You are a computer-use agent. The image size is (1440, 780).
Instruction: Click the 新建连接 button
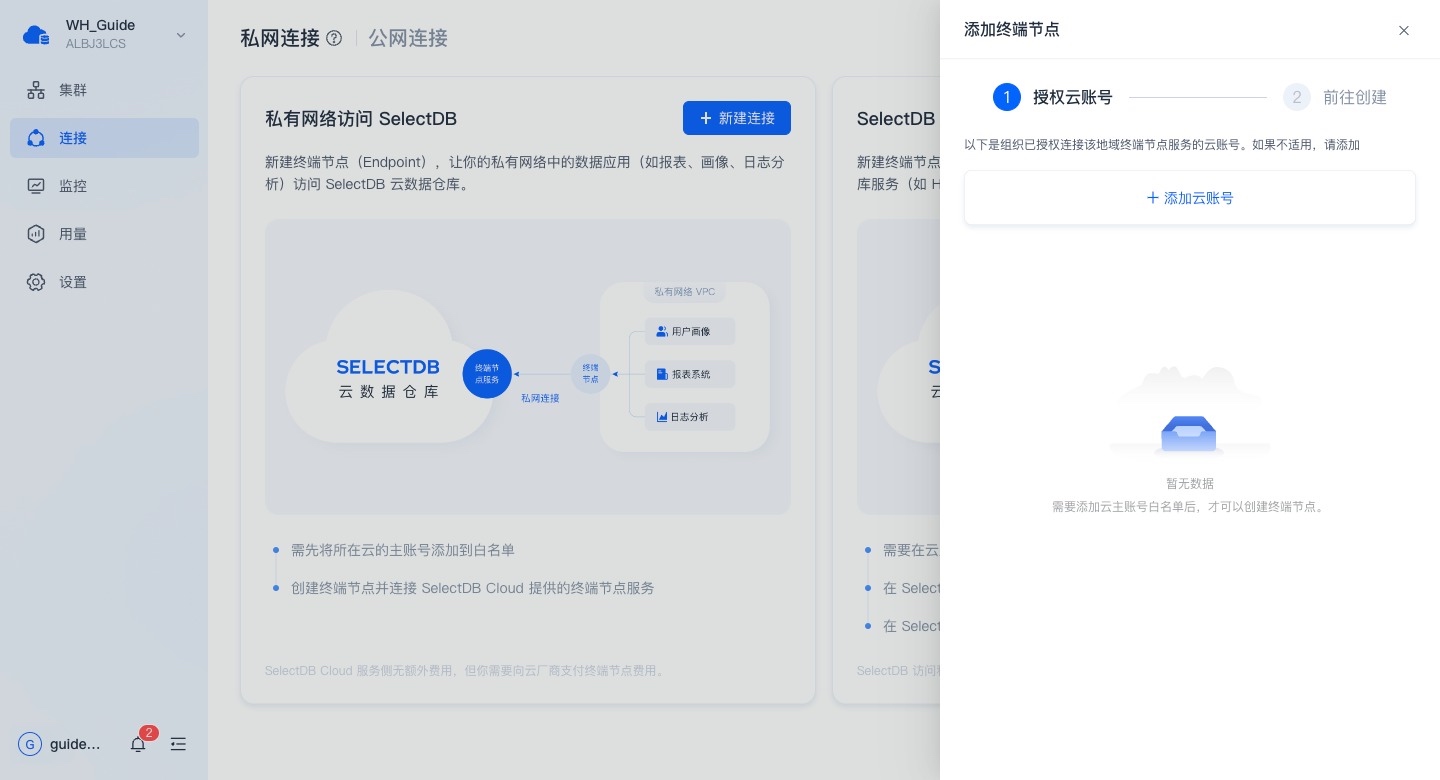737,118
